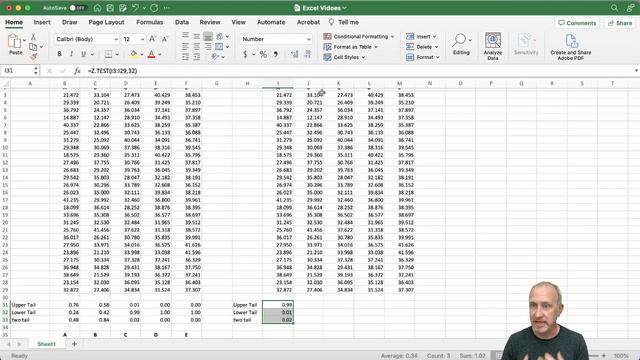Open Format as Table menu
Viewport: 640px width, 360px height.
coord(350,47)
